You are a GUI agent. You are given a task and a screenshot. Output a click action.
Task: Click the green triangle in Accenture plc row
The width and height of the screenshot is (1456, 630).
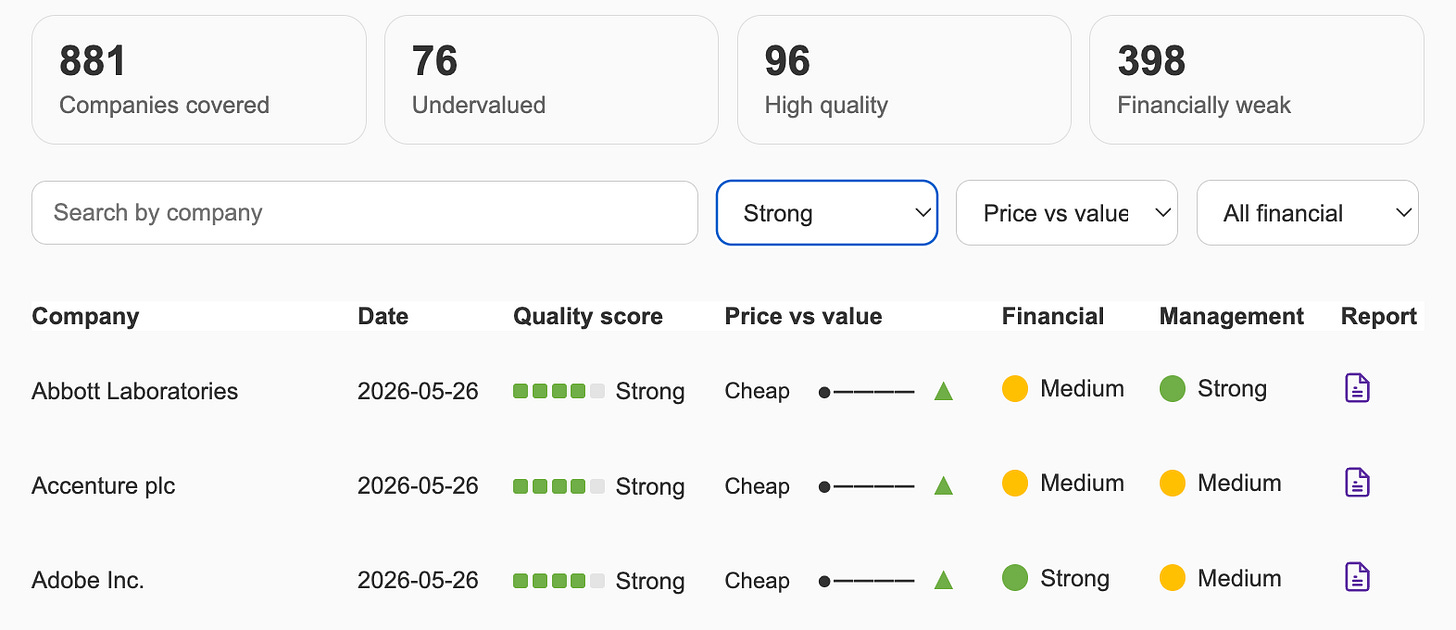click(943, 486)
